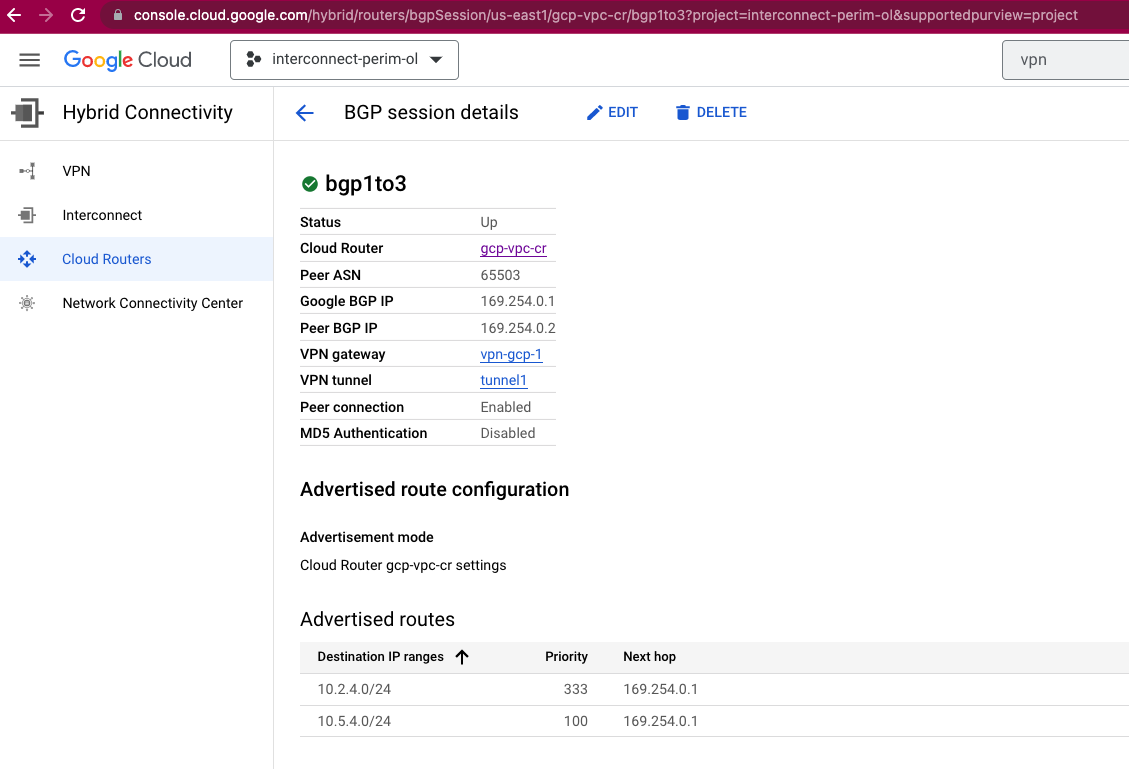Click the back arrow beside BGP session details
1129x769 pixels.
(304, 113)
